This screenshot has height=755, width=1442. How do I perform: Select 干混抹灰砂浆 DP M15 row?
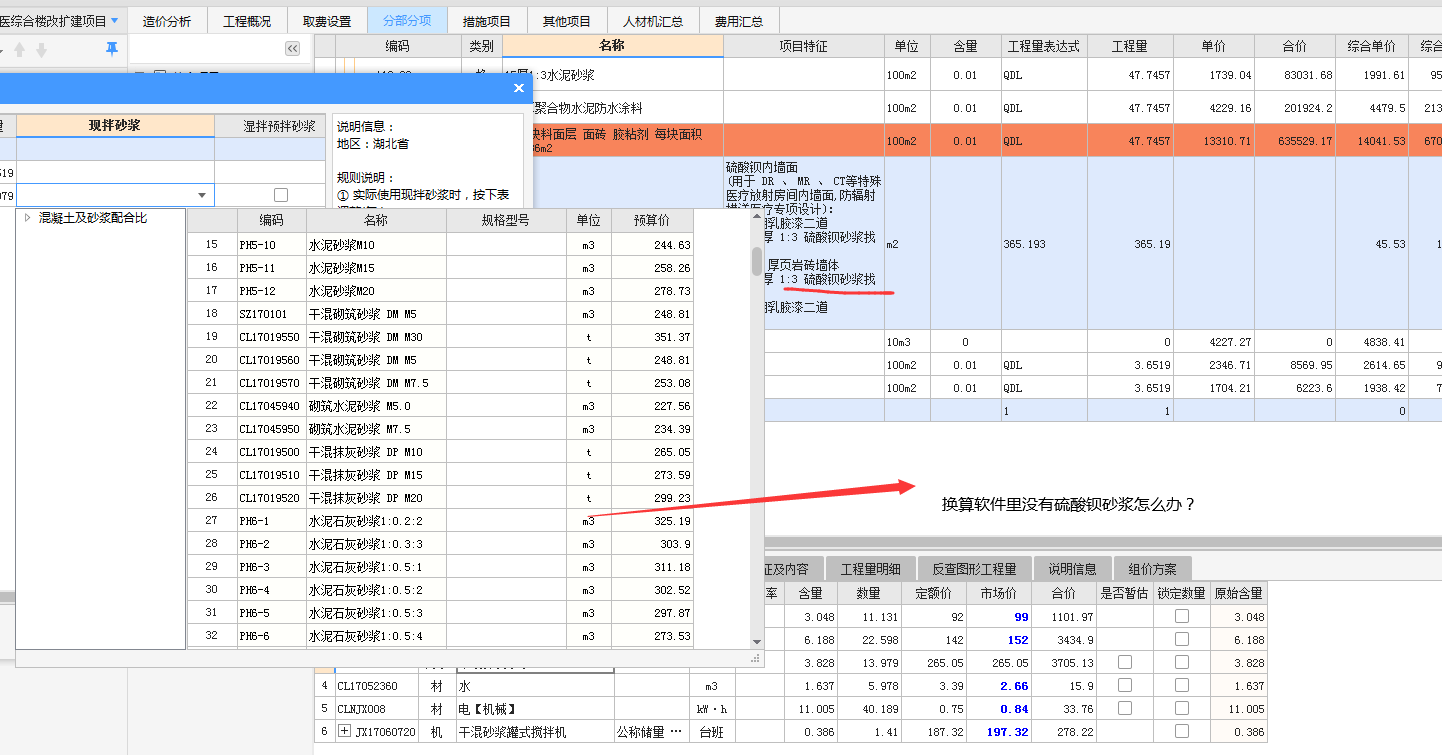[x=440, y=475]
